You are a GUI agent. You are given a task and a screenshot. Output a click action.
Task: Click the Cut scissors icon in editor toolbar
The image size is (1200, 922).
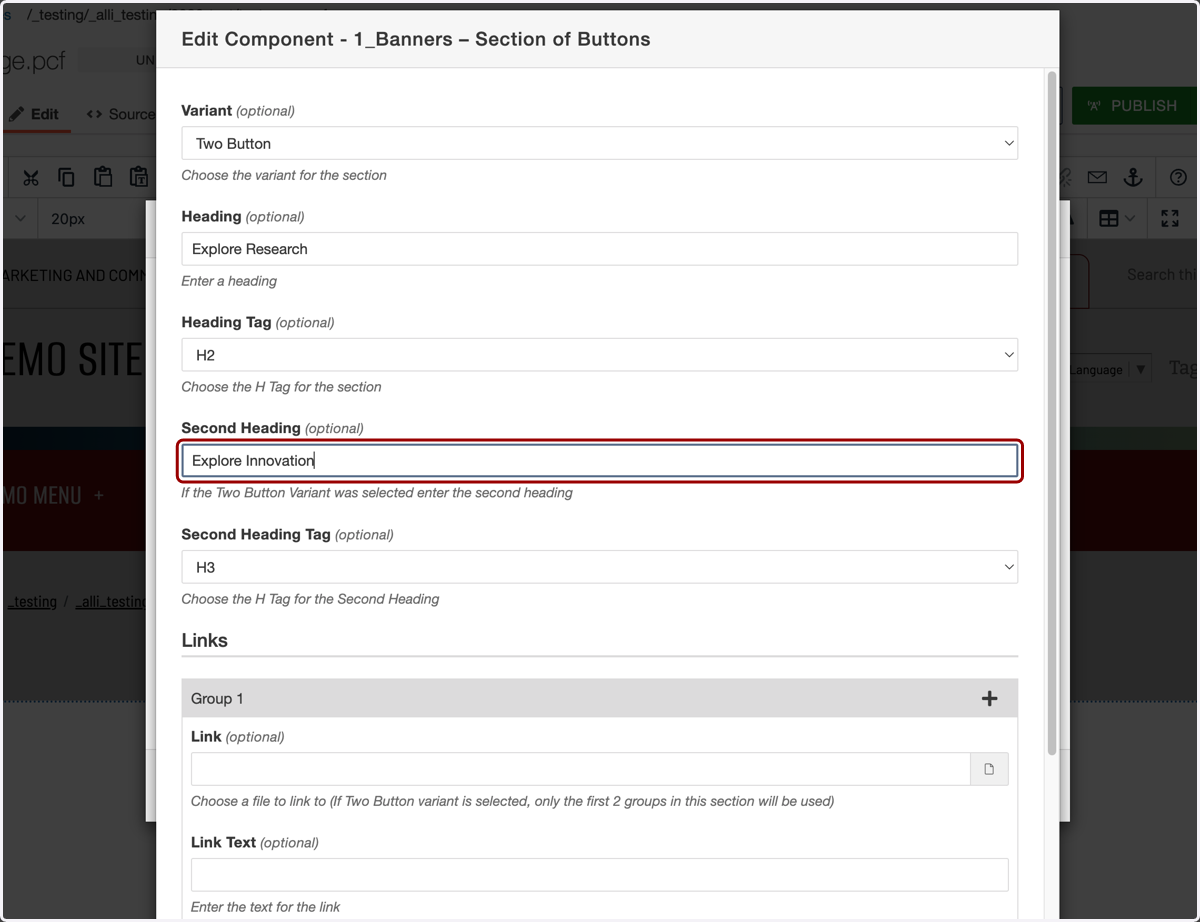(x=31, y=178)
